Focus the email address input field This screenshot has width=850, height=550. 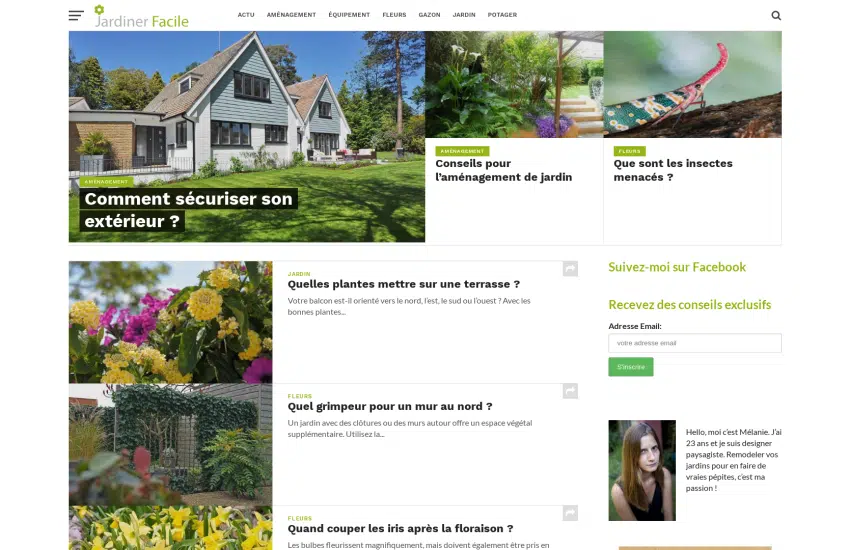(694, 343)
